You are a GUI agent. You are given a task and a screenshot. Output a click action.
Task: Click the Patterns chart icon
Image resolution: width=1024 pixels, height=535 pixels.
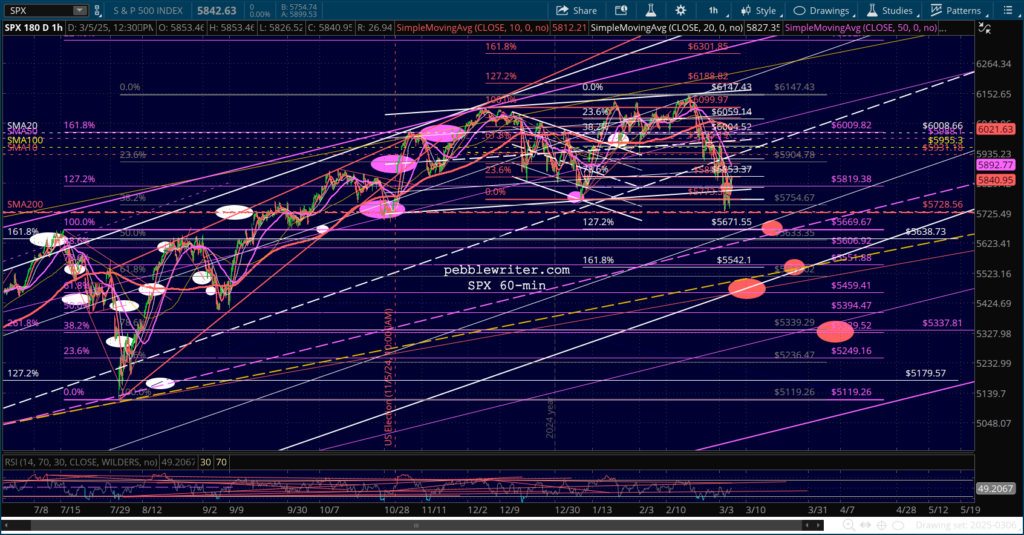936,10
